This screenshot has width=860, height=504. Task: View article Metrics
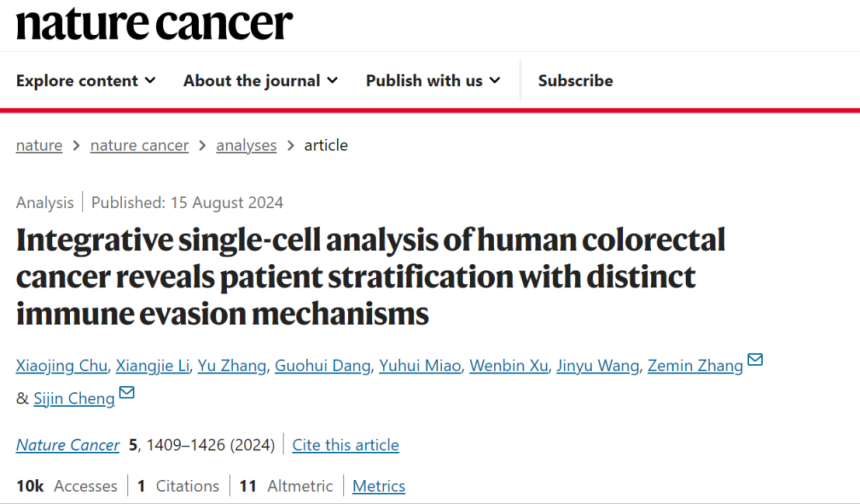coord(379,486)
